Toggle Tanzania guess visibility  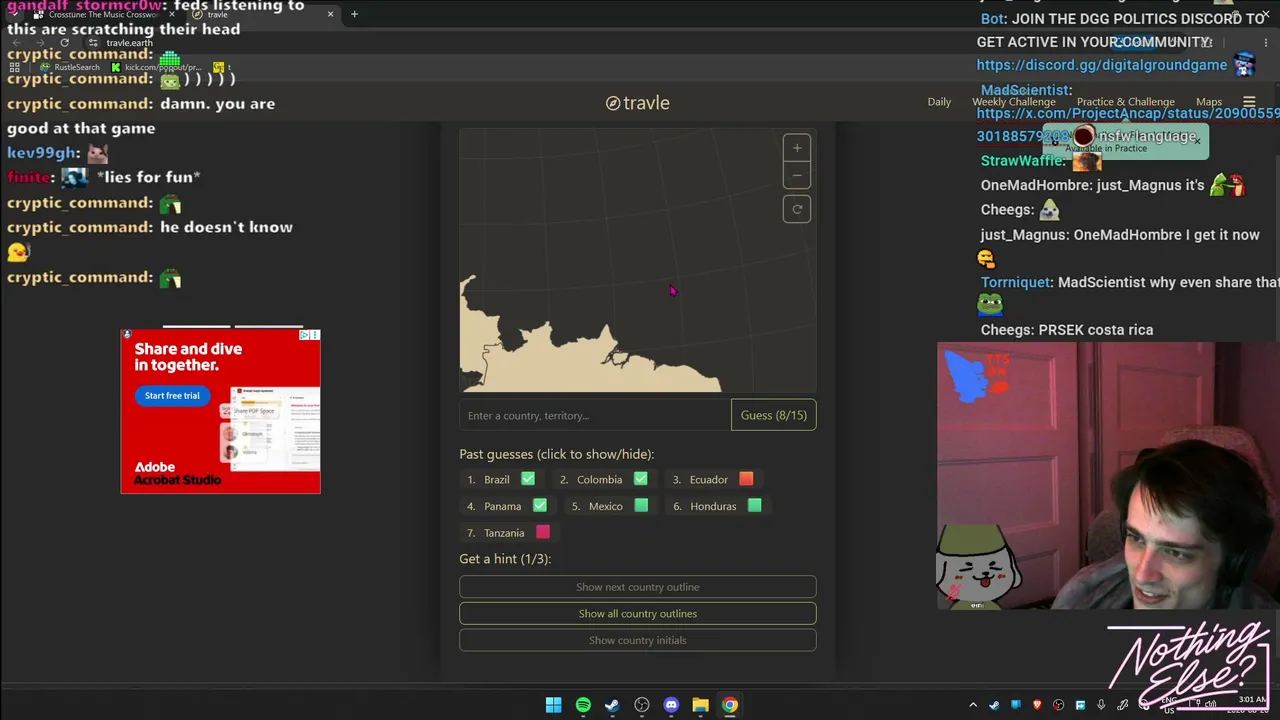tap(508, 533)
